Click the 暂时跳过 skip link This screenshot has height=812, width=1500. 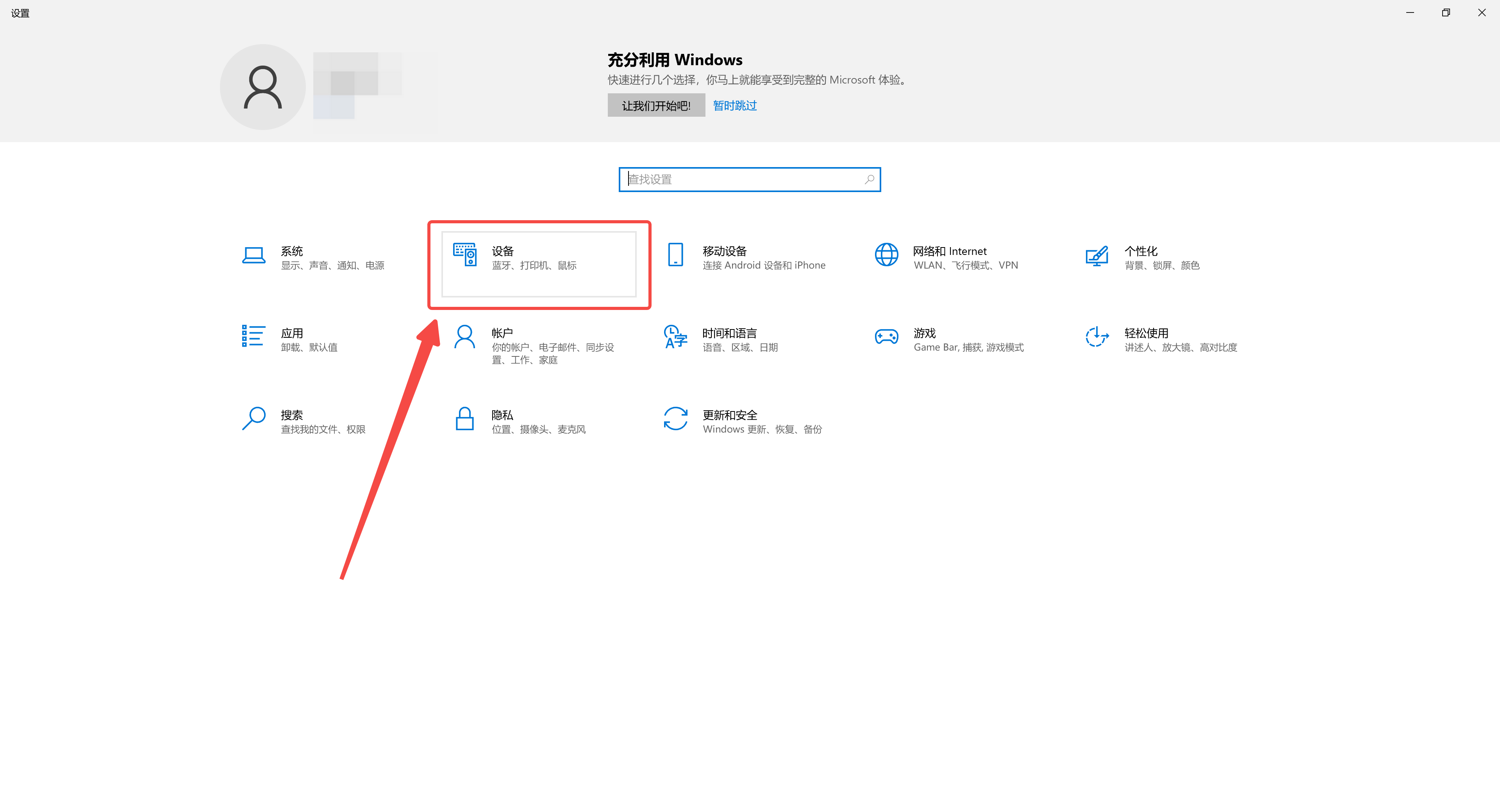734,105
